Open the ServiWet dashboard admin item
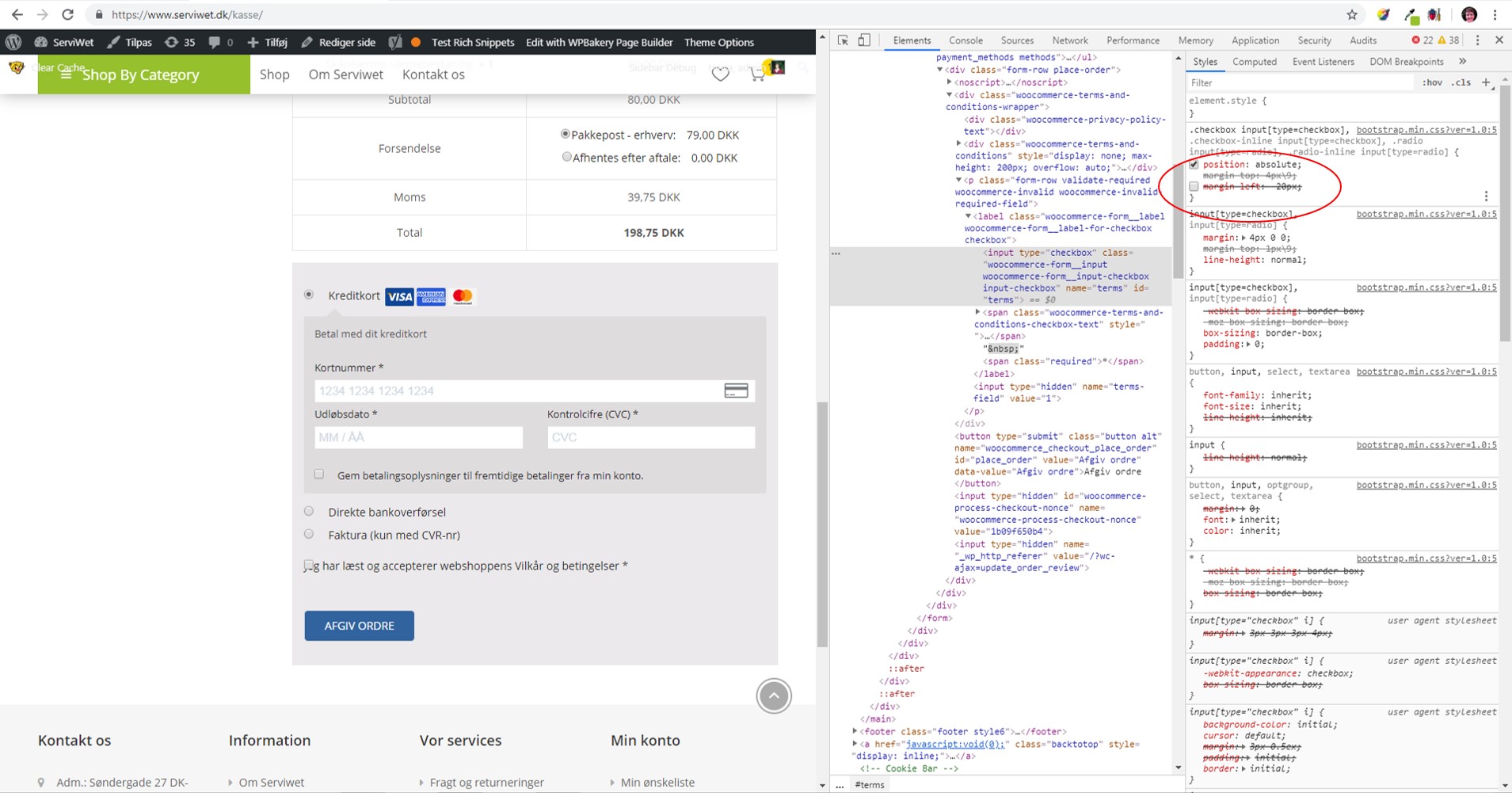The width and height of the screenshot is (1512, 793). pyautogui.click(x=64, y=42)
